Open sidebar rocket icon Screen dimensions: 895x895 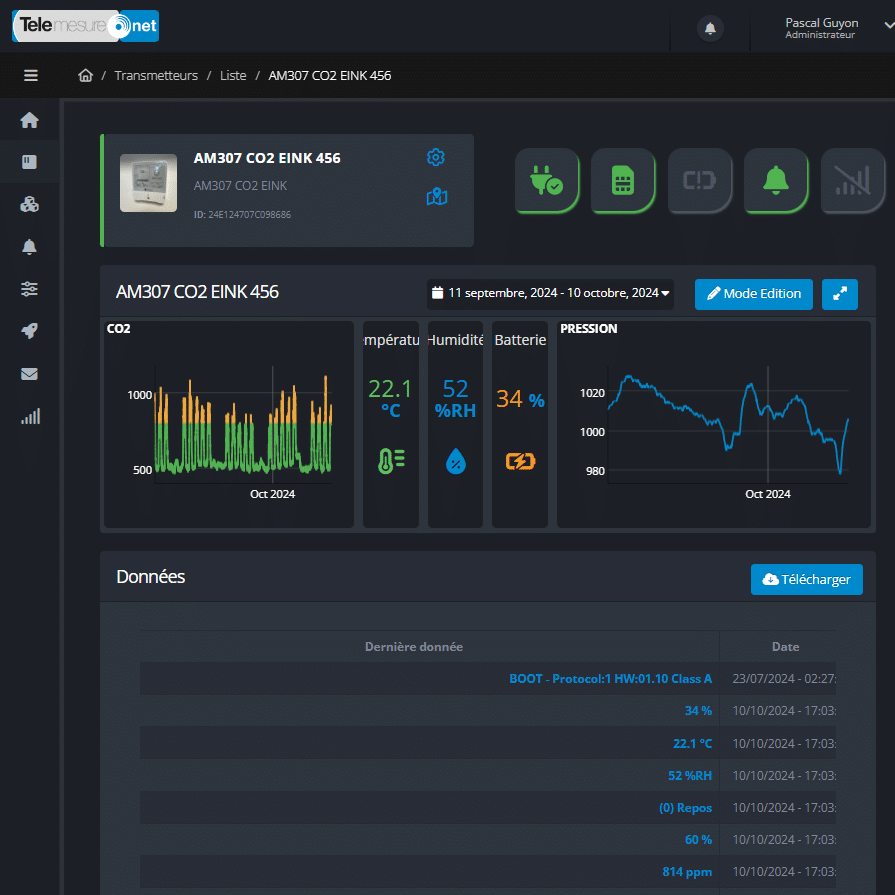(30, 331)
